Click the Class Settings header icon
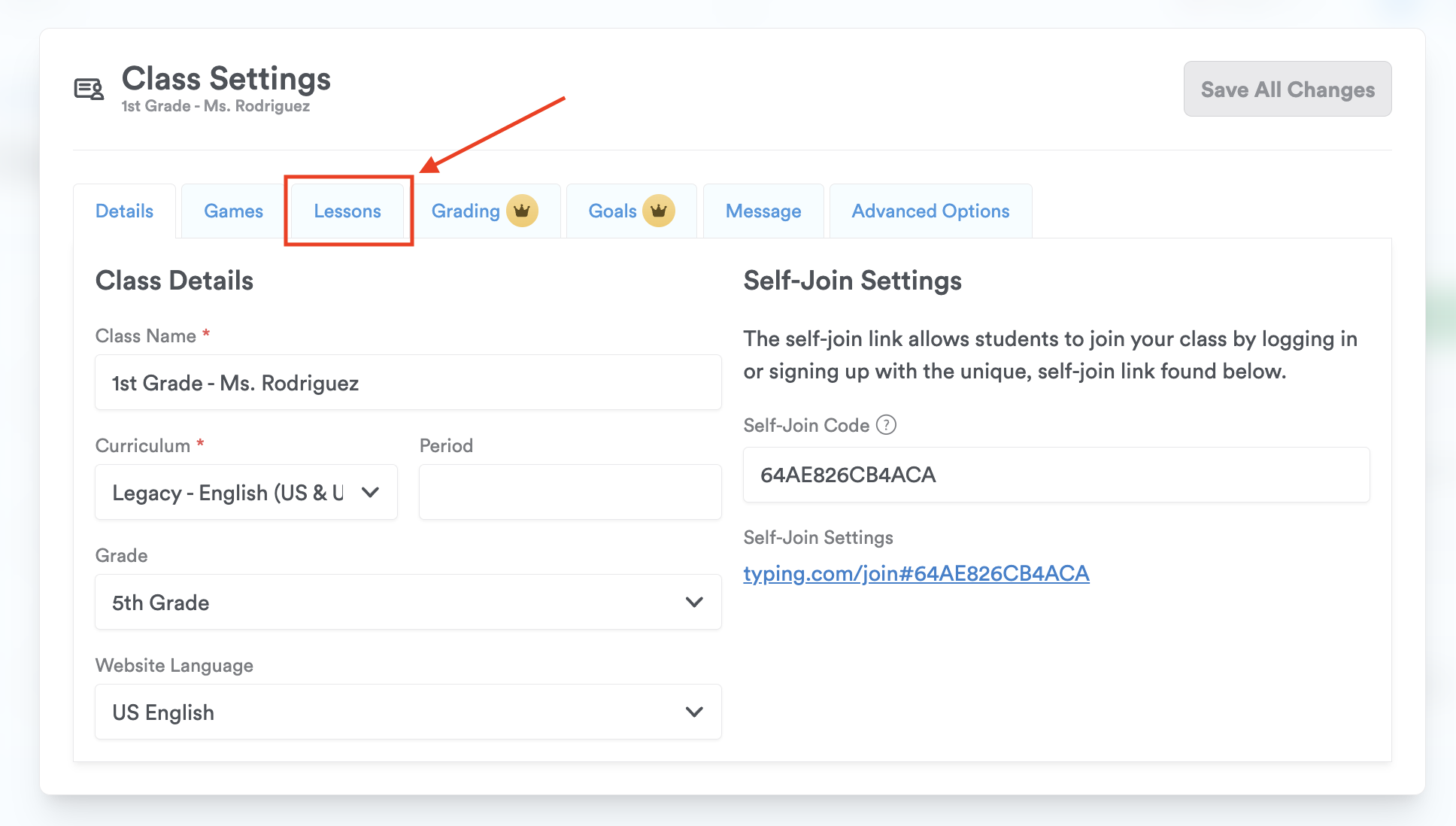Screen dimensions: 1456x826 pyautogui.click(x=89, y=90)
